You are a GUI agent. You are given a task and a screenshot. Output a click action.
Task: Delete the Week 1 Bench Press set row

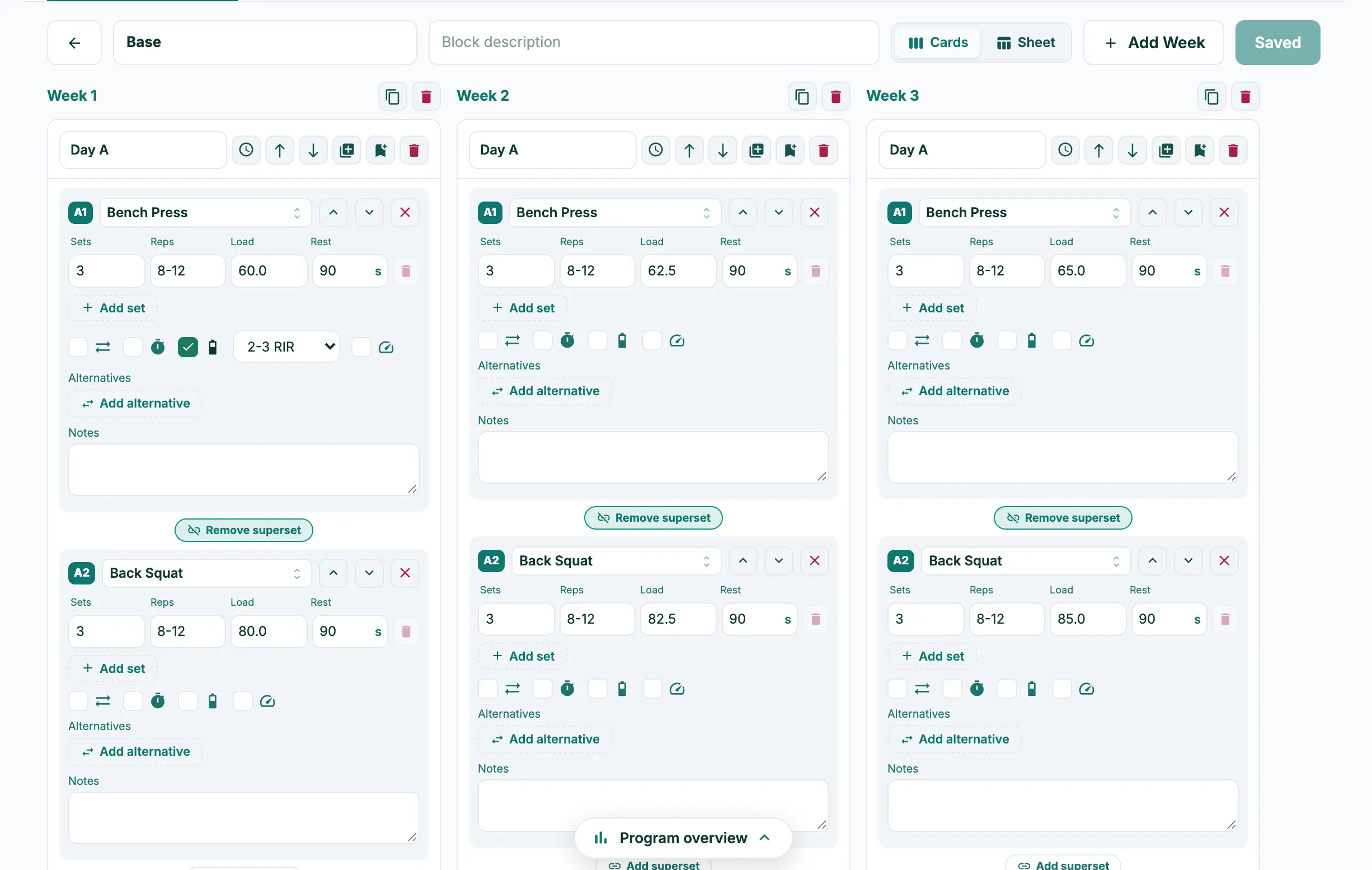pos(406,271)
